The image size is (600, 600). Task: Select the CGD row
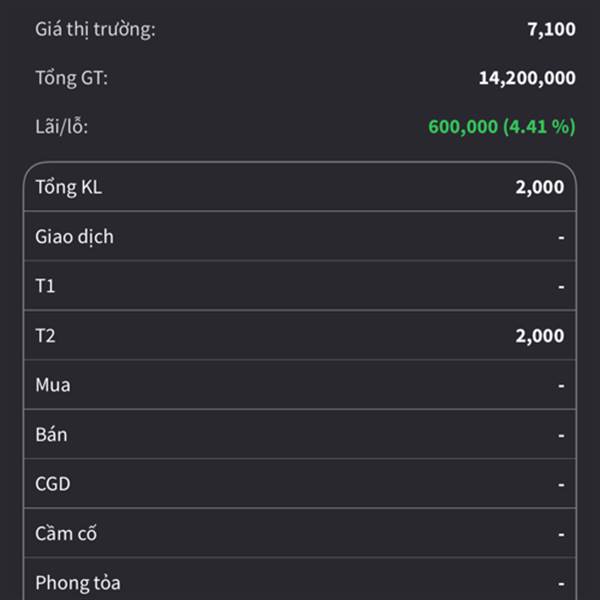300,484
